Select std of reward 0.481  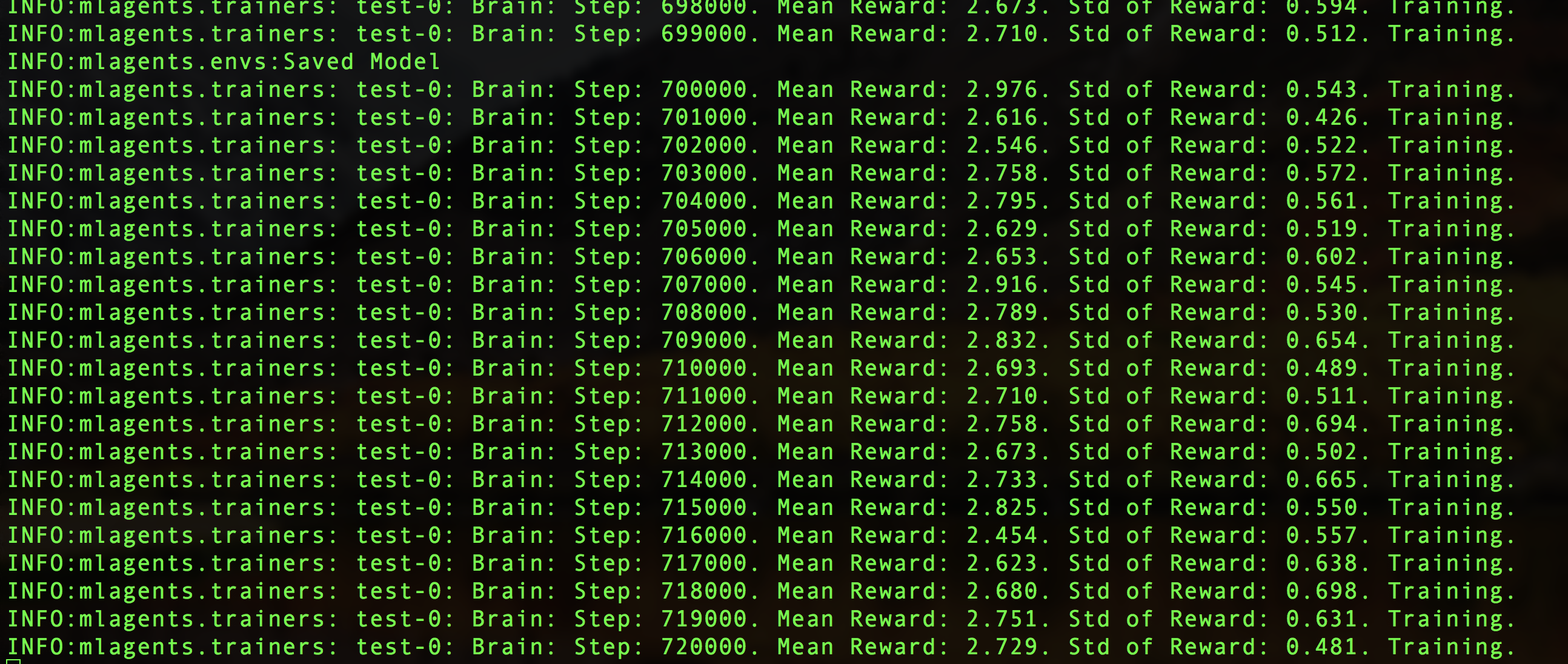click(1321, 647)
